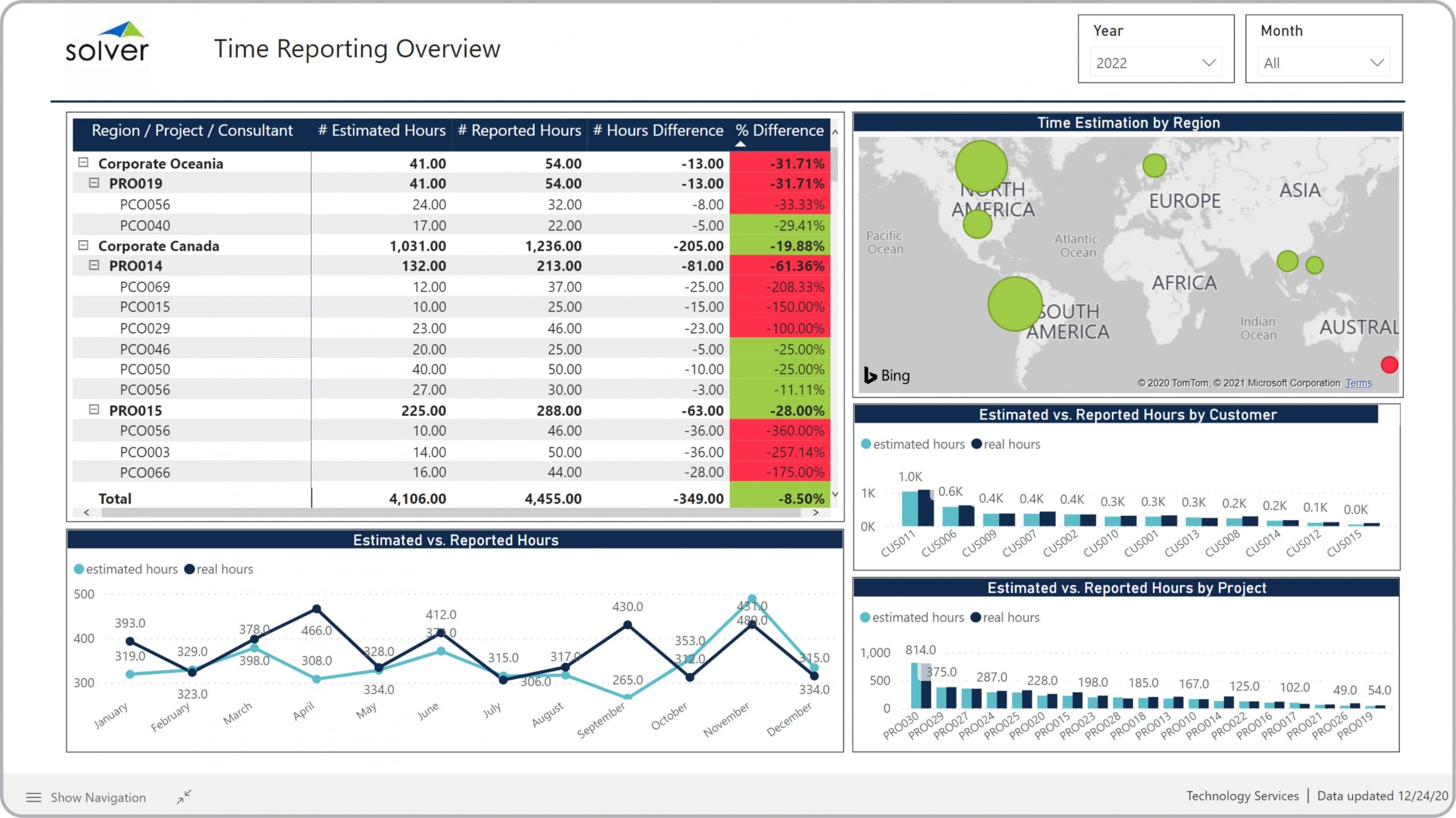The width and height of the screenshot is (1456, 818).
Task: Click table scroll down arrow
Action: pos(835,494)
